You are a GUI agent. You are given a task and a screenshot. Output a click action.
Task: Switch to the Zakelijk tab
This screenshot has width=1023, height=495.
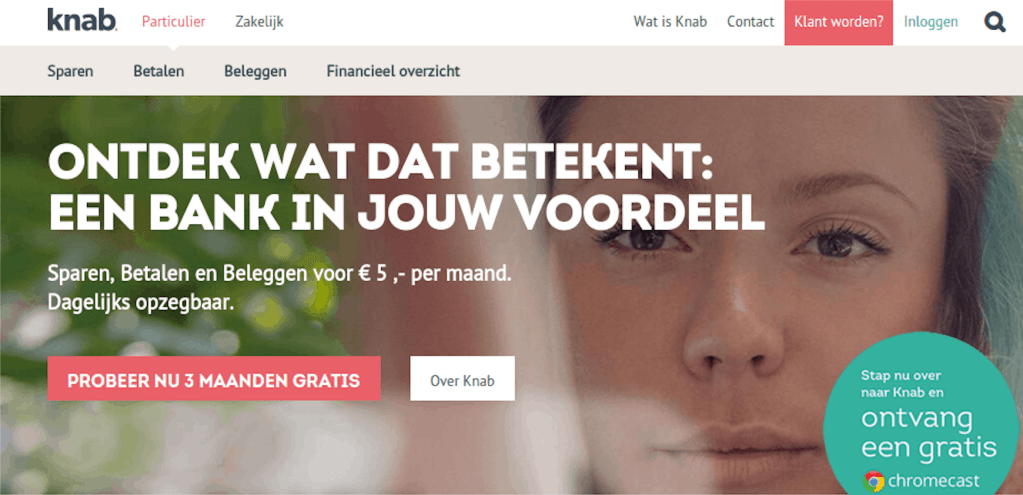pos(259,22)
